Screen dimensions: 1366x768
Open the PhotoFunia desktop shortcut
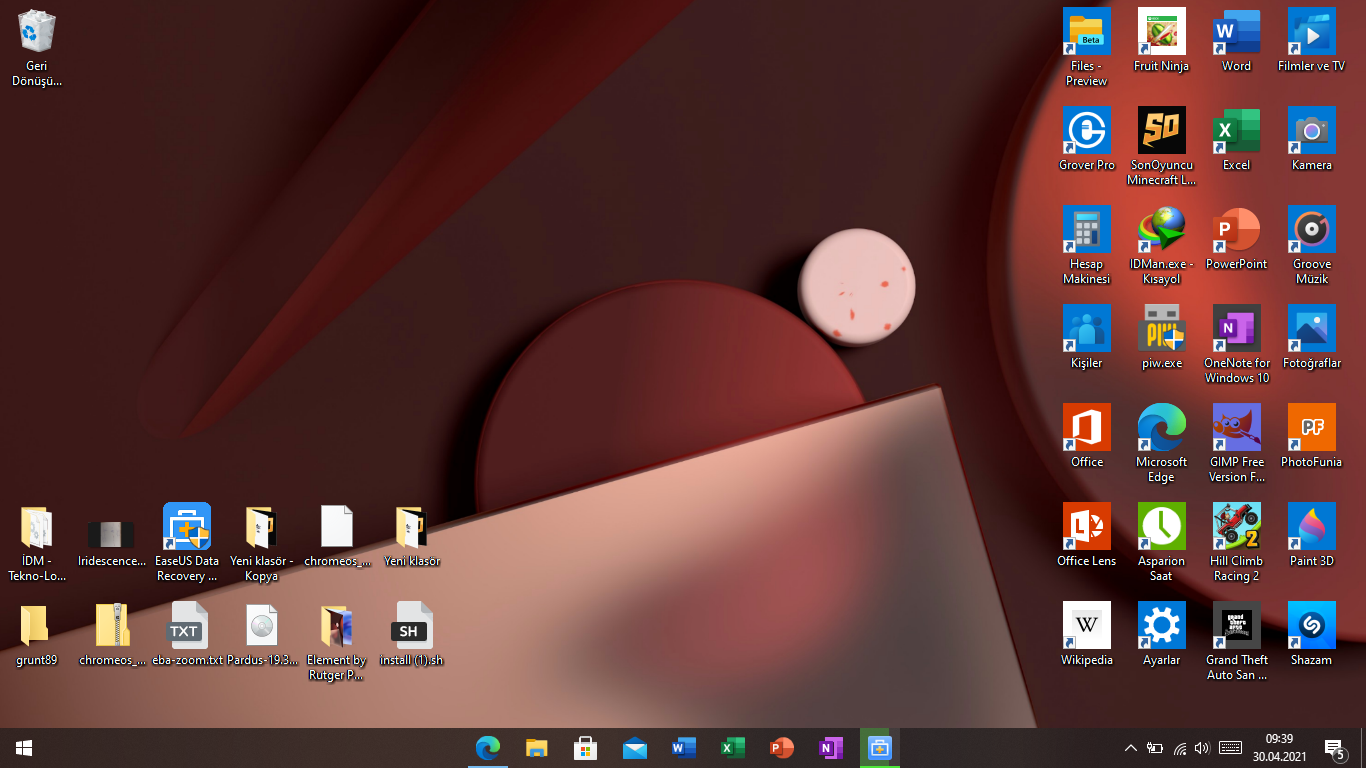[x=1311, y=436]
